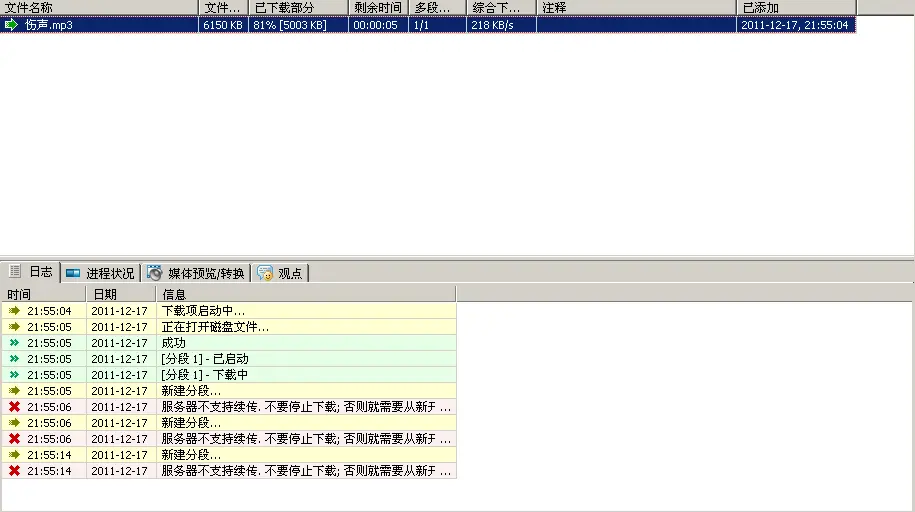Open the 观点 tab
This screenshot has height=512, width=915.
coord(281,273)
